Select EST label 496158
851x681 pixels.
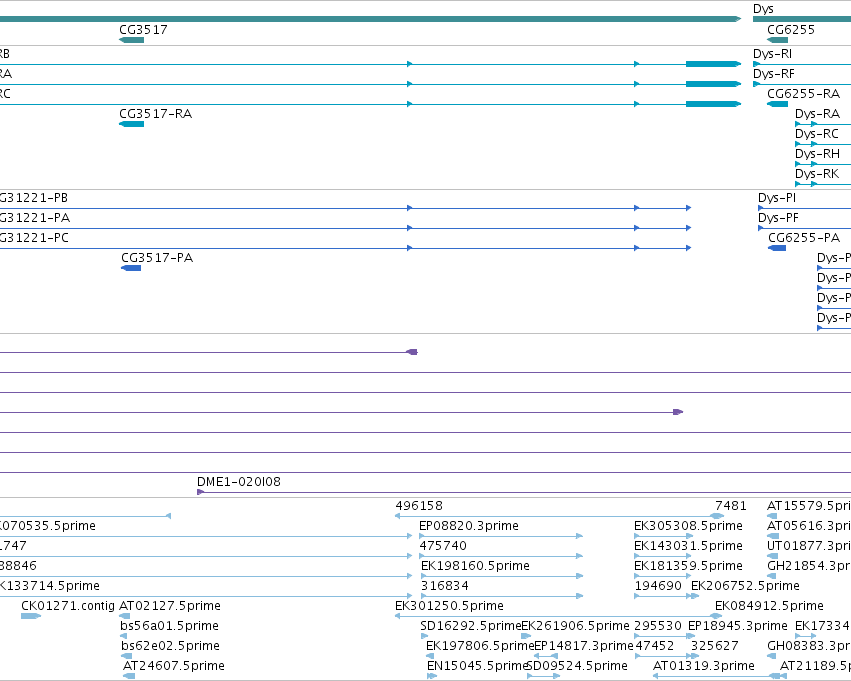click(419, 506)
